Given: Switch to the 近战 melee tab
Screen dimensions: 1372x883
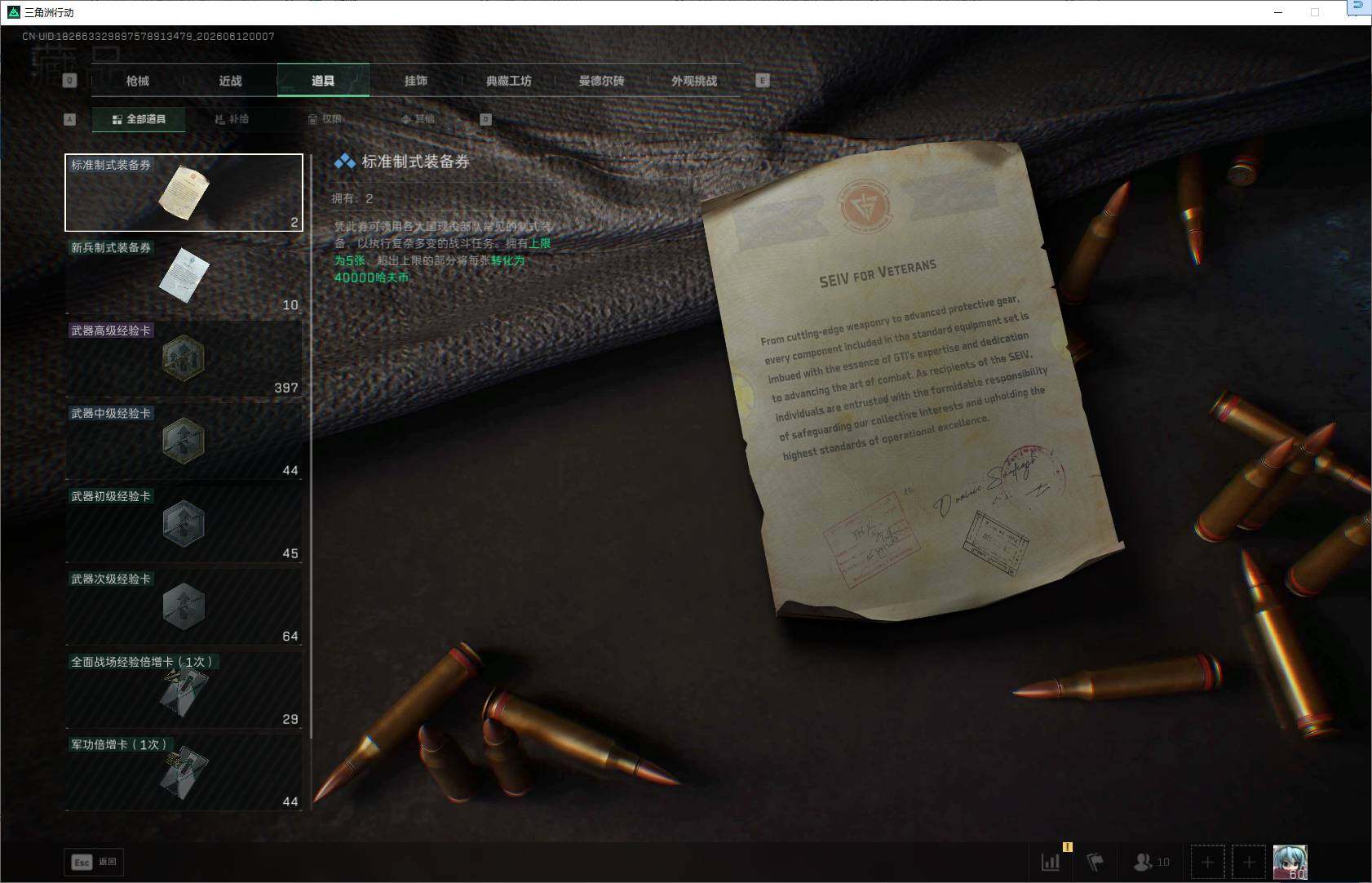Looking at the screenshot, I should (231, 81).
